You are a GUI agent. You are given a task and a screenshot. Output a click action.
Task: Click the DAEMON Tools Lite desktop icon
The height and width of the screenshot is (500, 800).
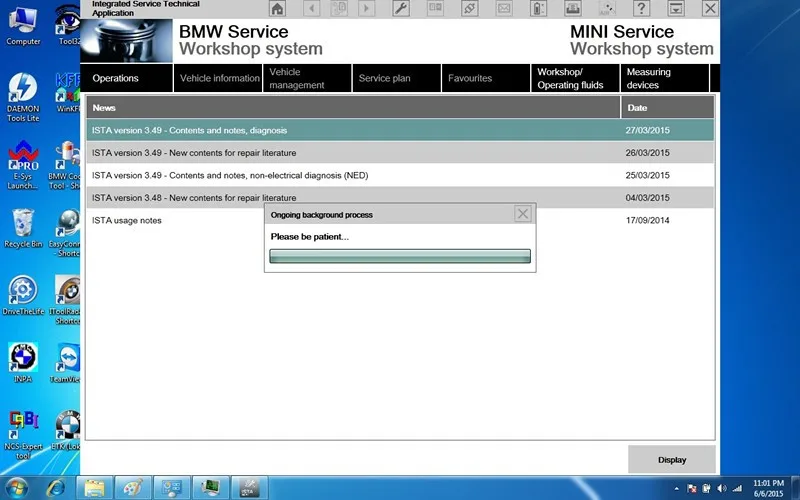(23, 97)
